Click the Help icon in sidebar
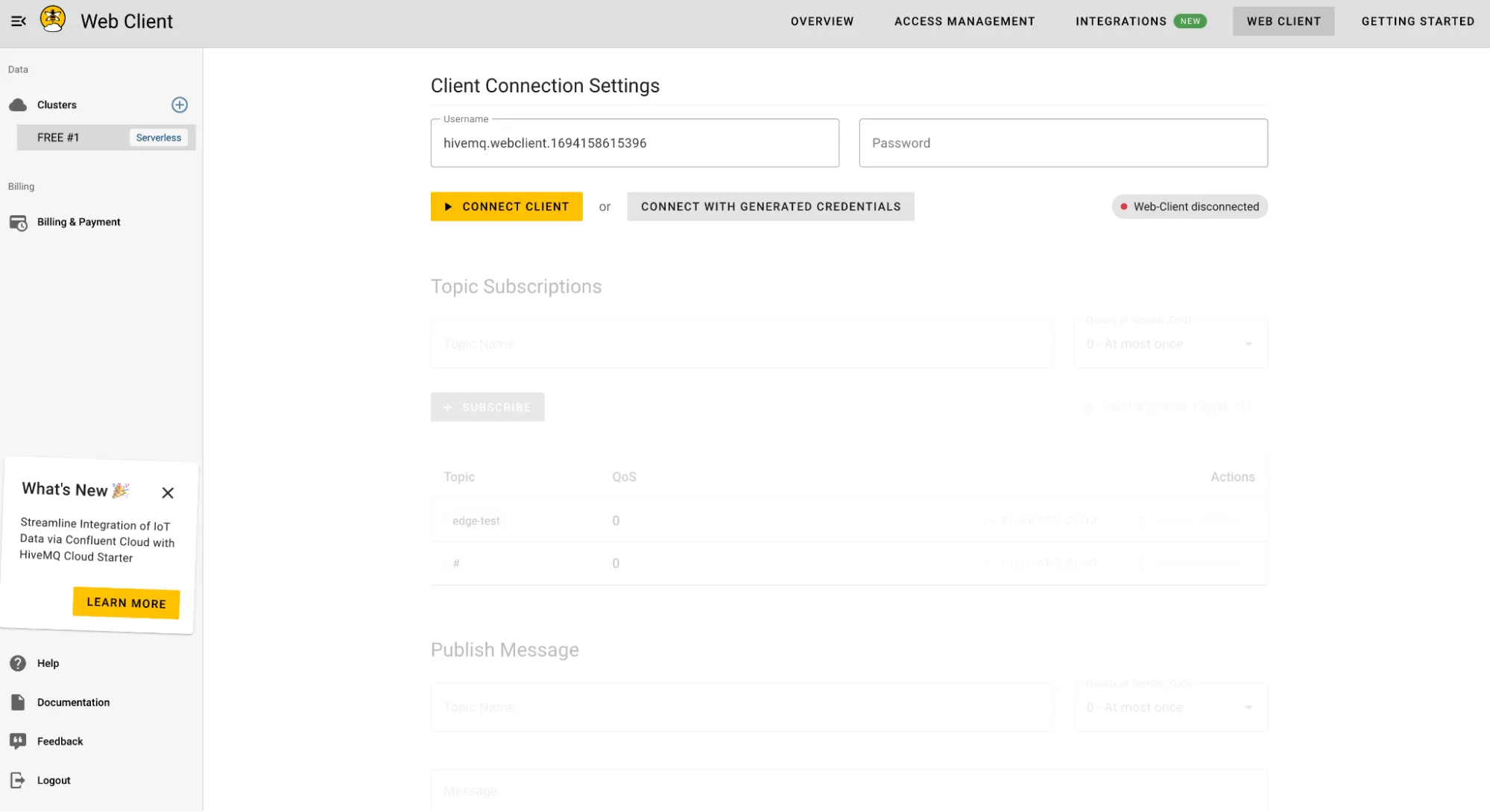 click(x=18, y=662)
